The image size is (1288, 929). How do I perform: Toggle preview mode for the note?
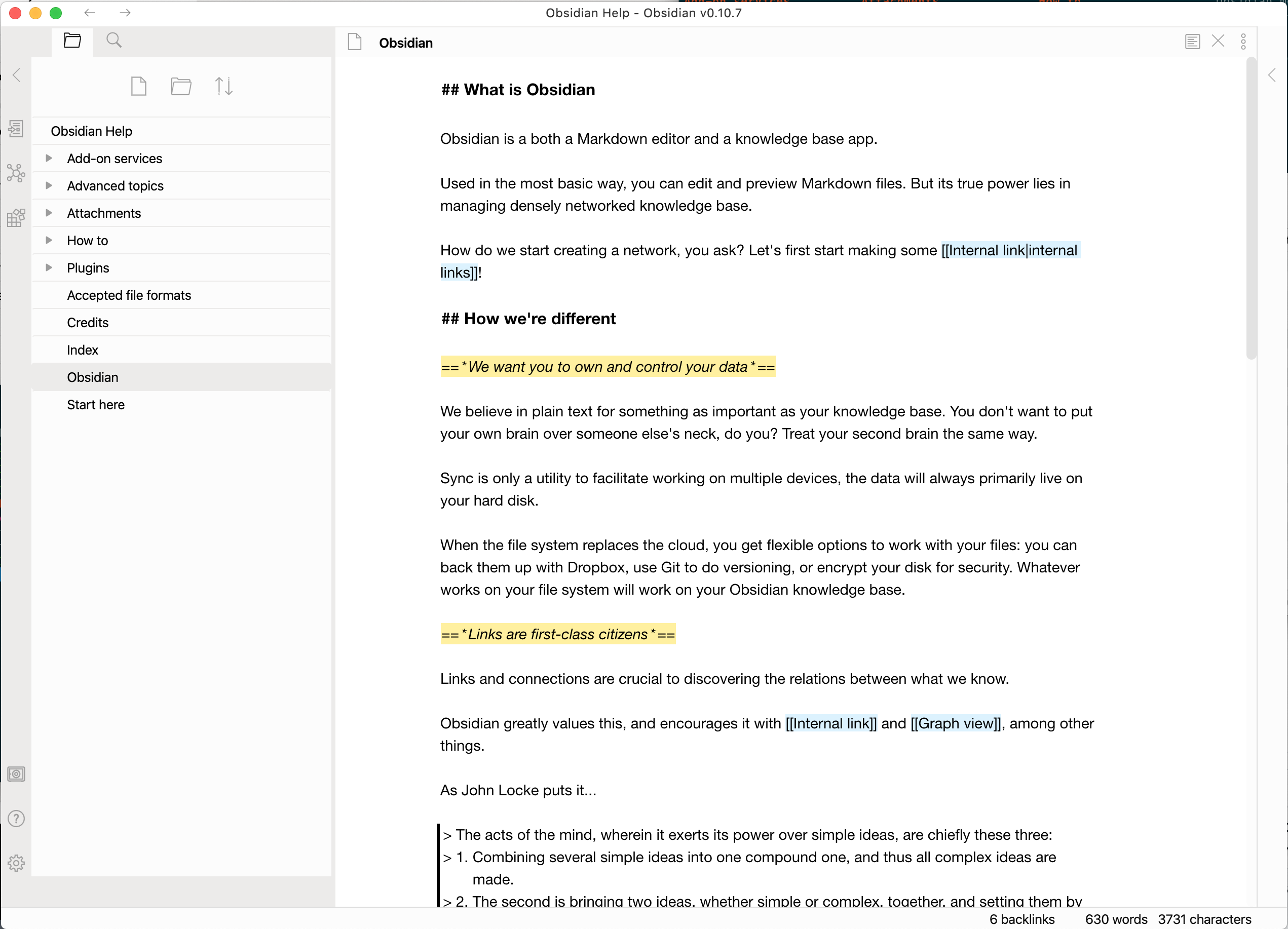1192,42
